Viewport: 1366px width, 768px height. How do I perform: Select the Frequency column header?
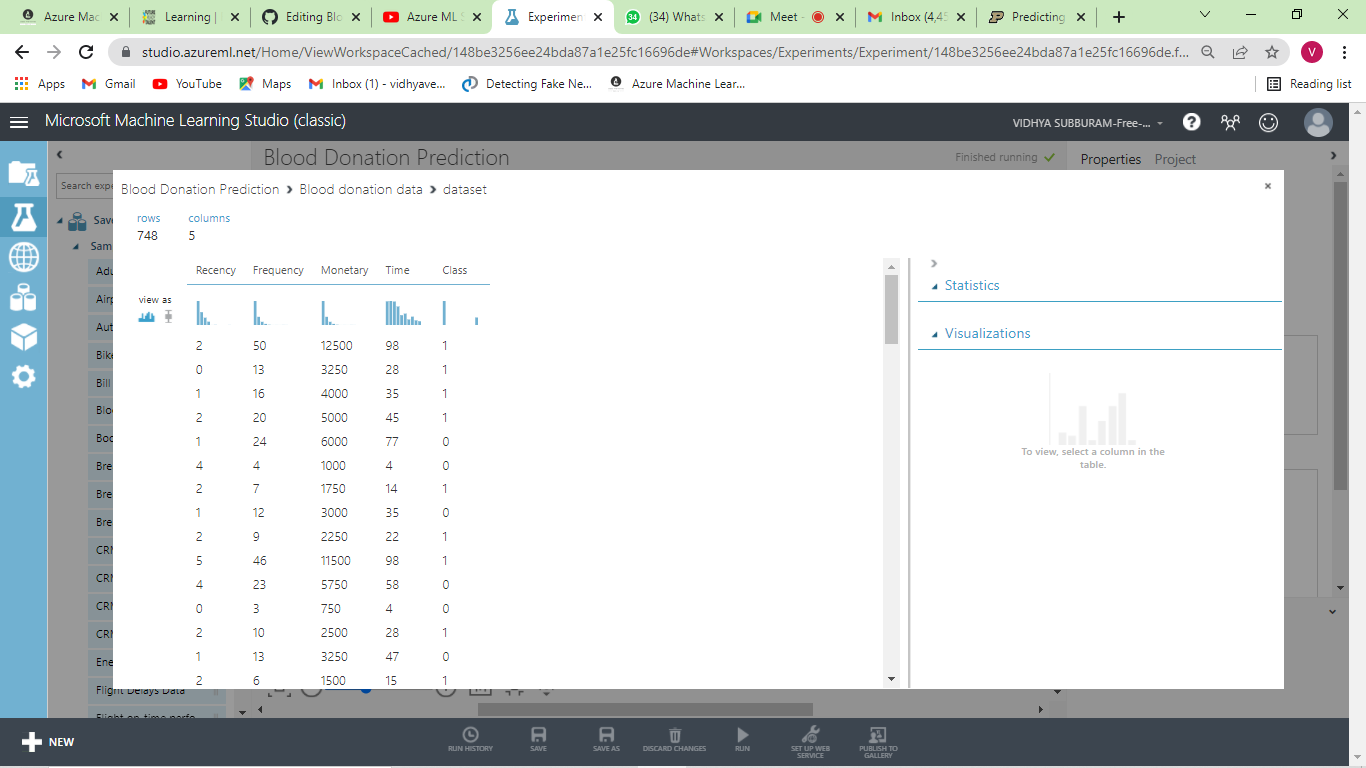point(278,270)
